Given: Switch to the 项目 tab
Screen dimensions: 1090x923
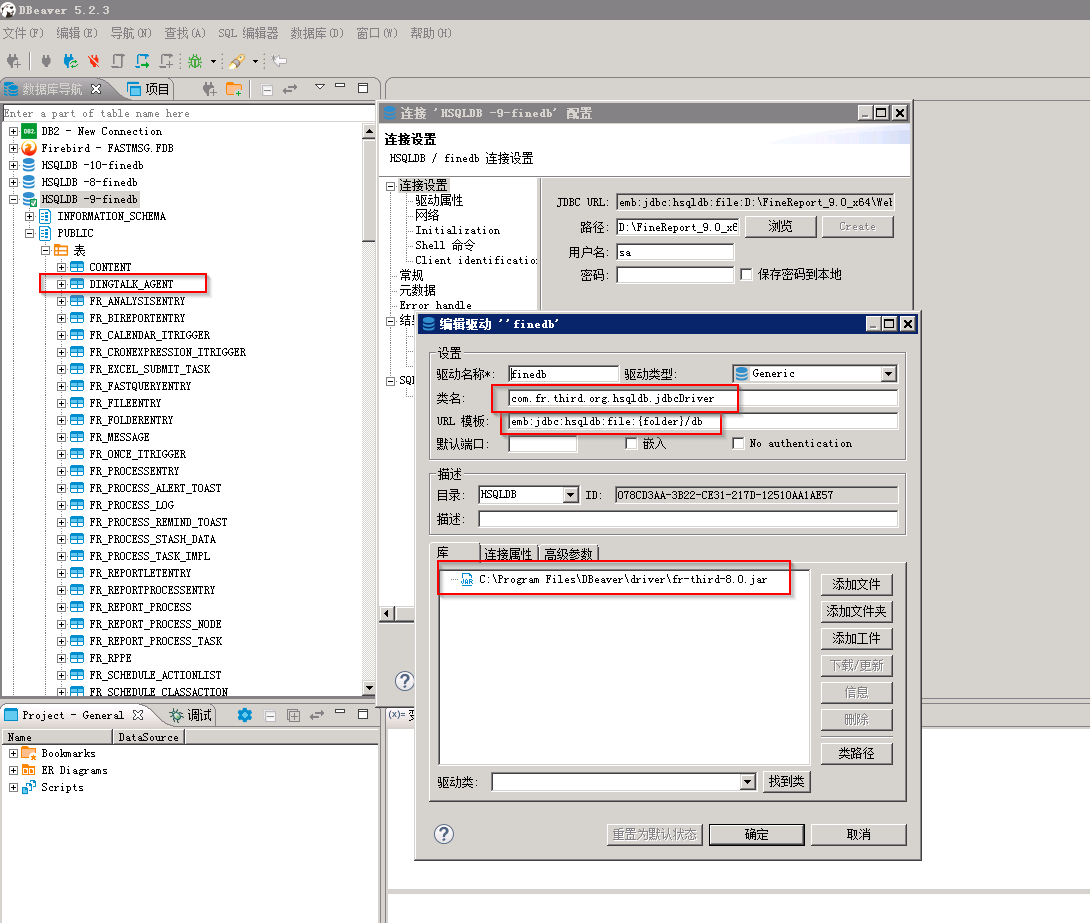Looking at the screenshot, I should 149,89.
